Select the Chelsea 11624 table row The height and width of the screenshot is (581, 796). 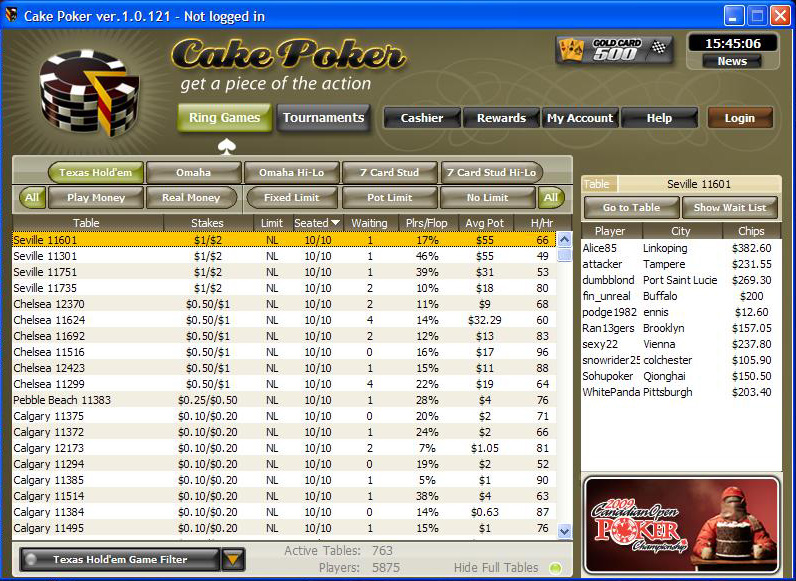coord(284,320)
